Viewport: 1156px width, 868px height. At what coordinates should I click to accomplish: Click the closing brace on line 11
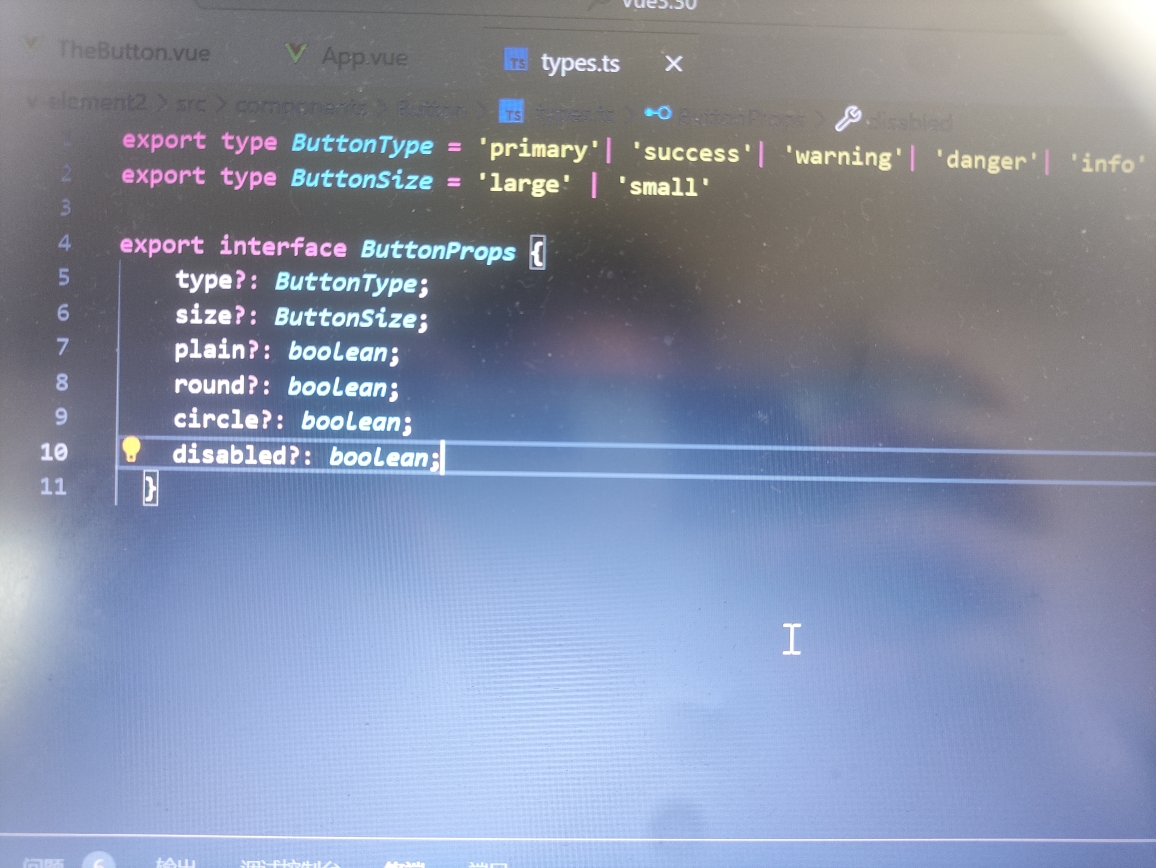point(150,489)
